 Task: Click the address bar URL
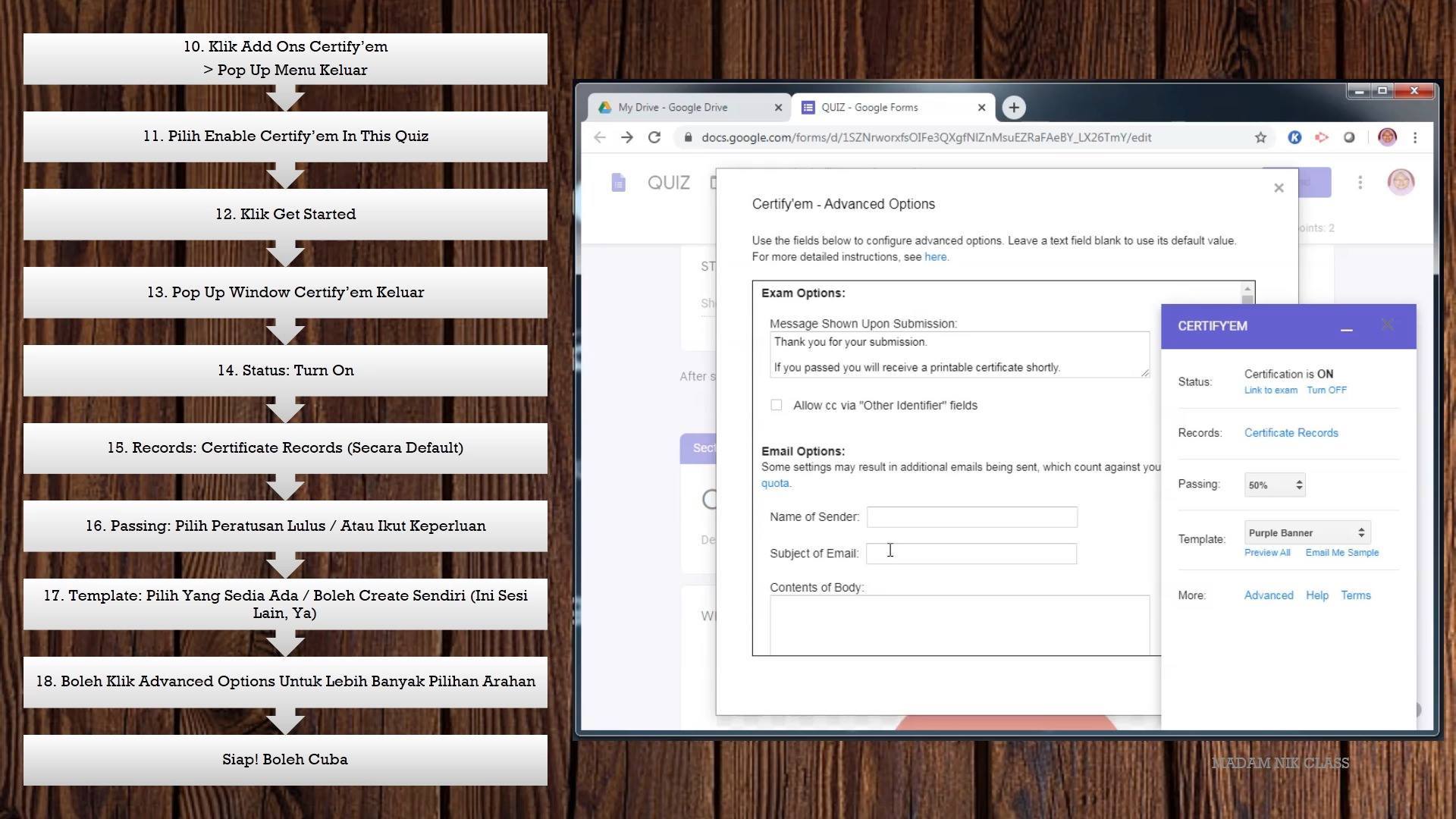point(927,137)
